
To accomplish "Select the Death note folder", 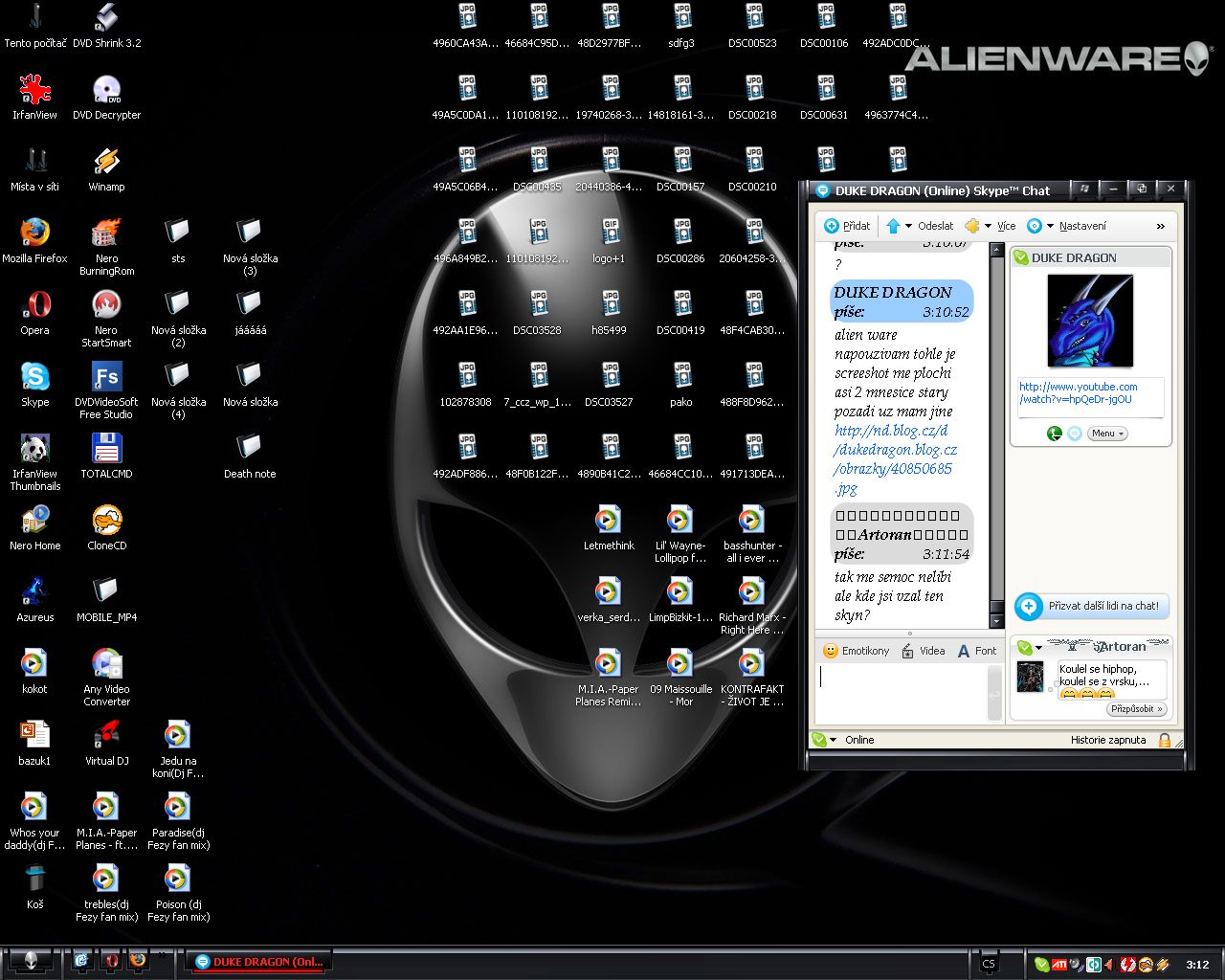I will pos(250,457).
